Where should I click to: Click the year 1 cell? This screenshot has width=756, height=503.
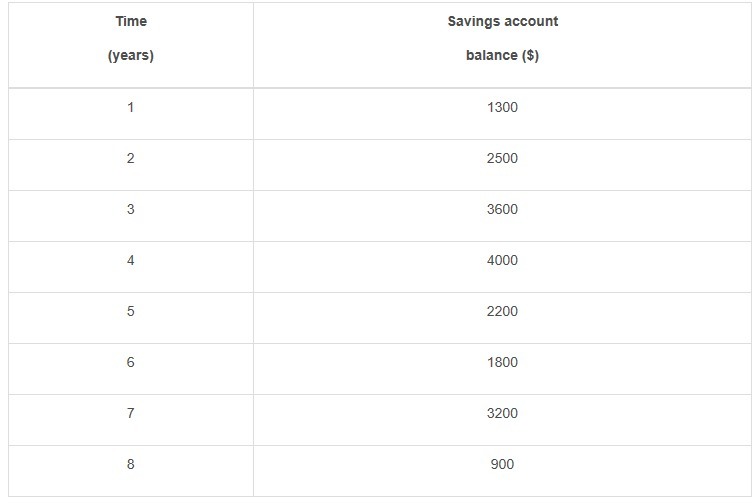tap(130, 107)
